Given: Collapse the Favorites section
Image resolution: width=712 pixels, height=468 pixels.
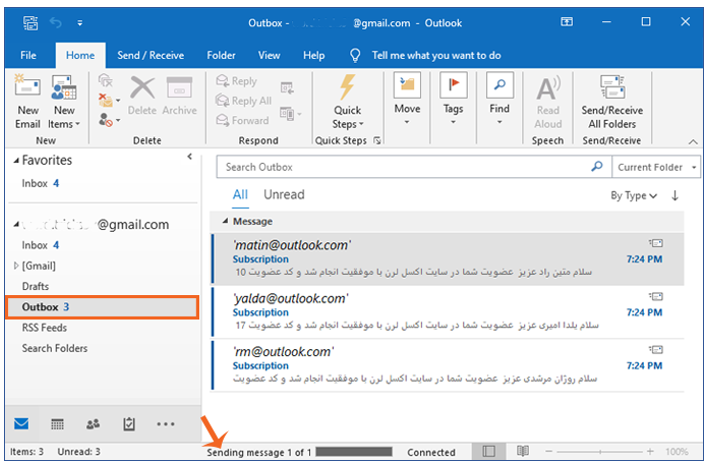Looking at the screenshot, I should tap(16, 161).
